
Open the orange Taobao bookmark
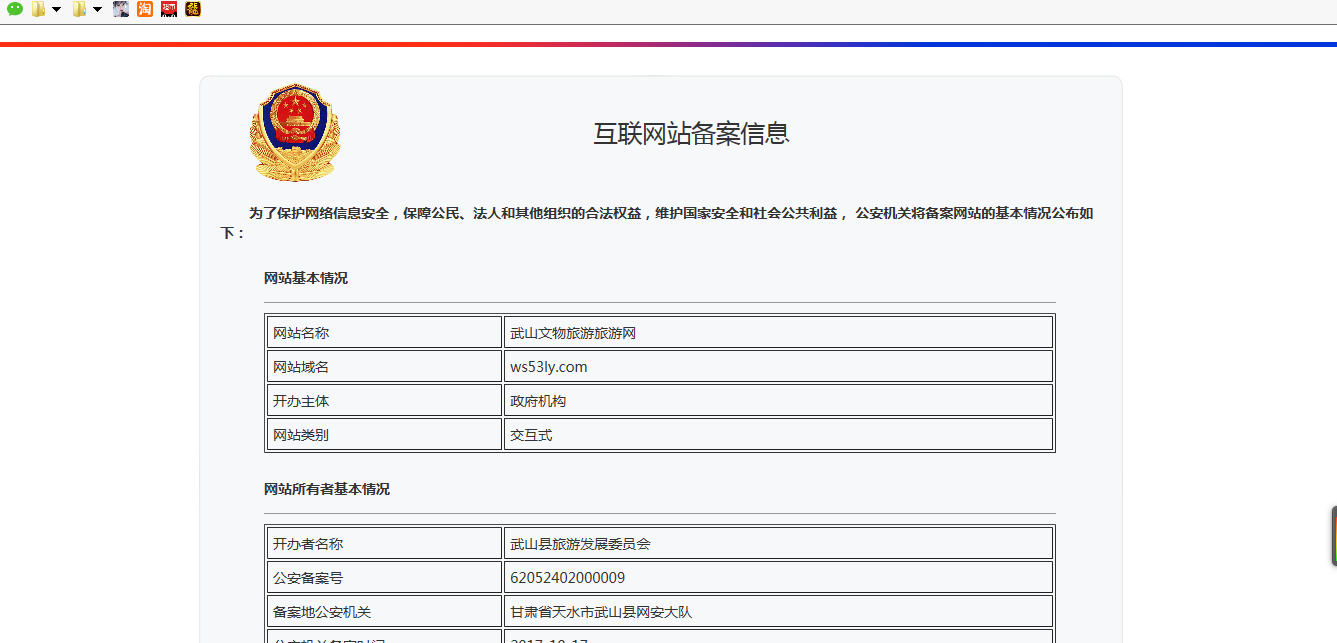point(145,9)
